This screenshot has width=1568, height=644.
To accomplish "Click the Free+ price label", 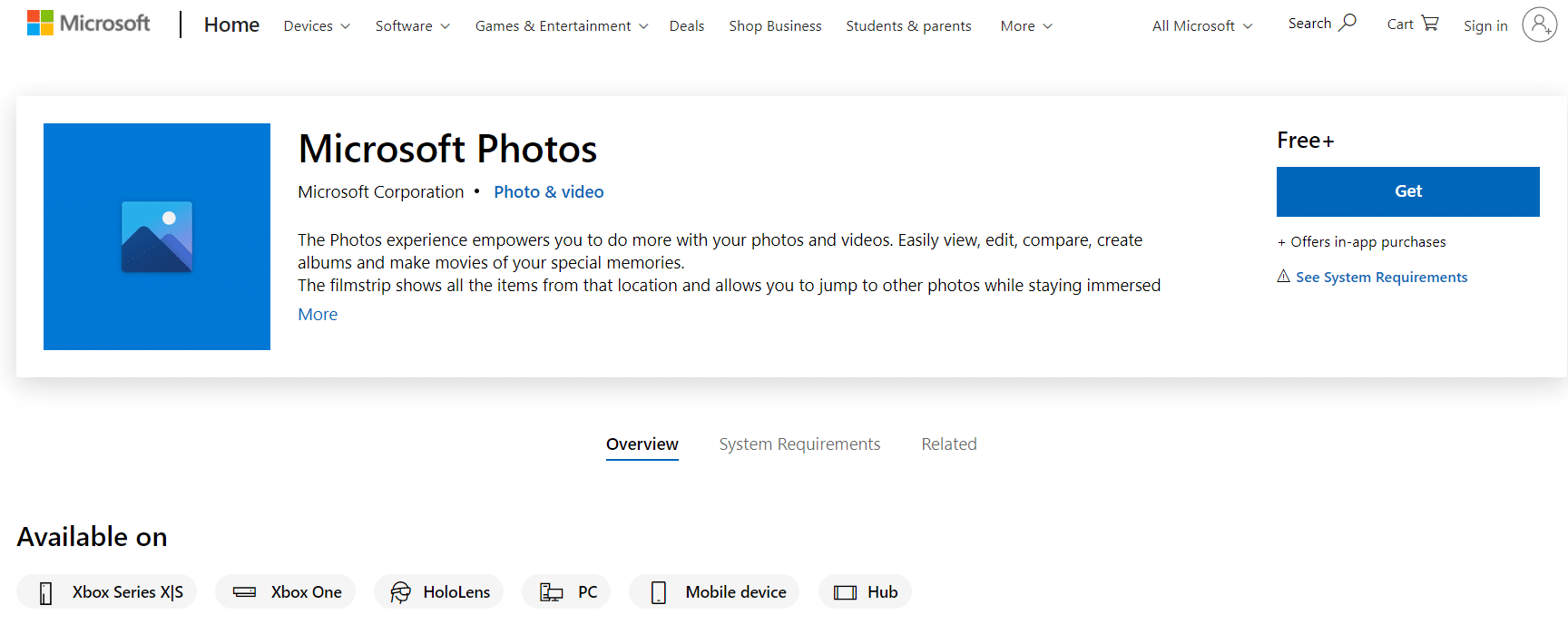I will pyautogui.click(x=1306, y=141).
